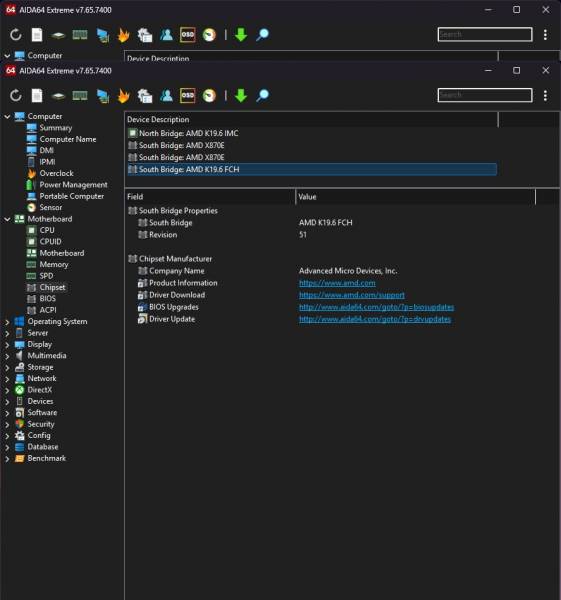Click user icon in back window toolbar

[x=166, y=34]
